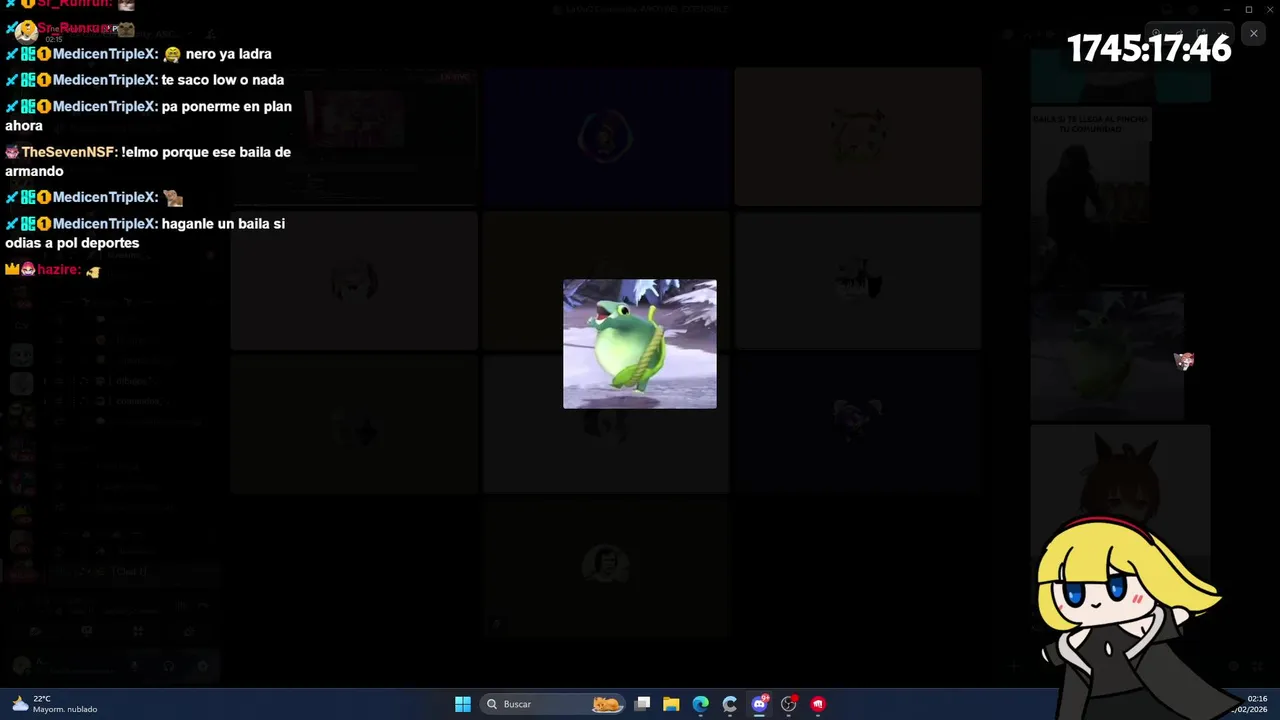Launch Microsoft Edge from the taskbar
1280x720 pixels.
701,704
